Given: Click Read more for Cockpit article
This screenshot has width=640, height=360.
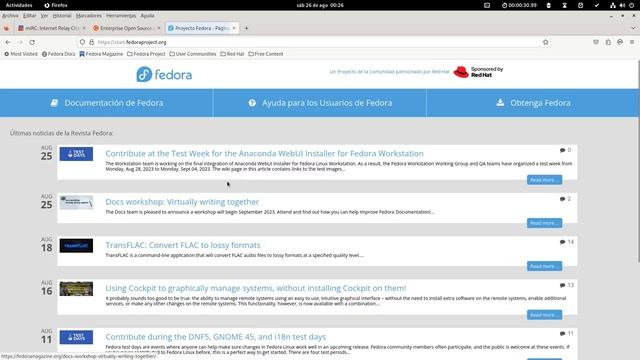Looking at the screenshot, I should point(544,315).
